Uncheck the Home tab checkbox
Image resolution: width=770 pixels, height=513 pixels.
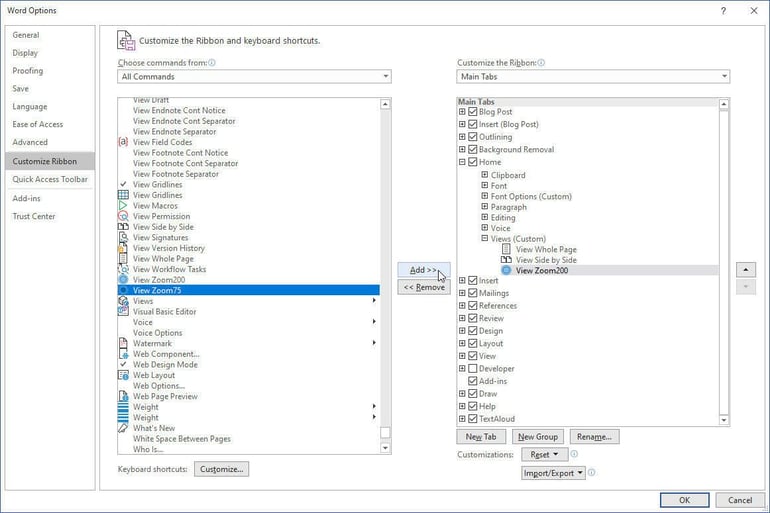point(472,162)
